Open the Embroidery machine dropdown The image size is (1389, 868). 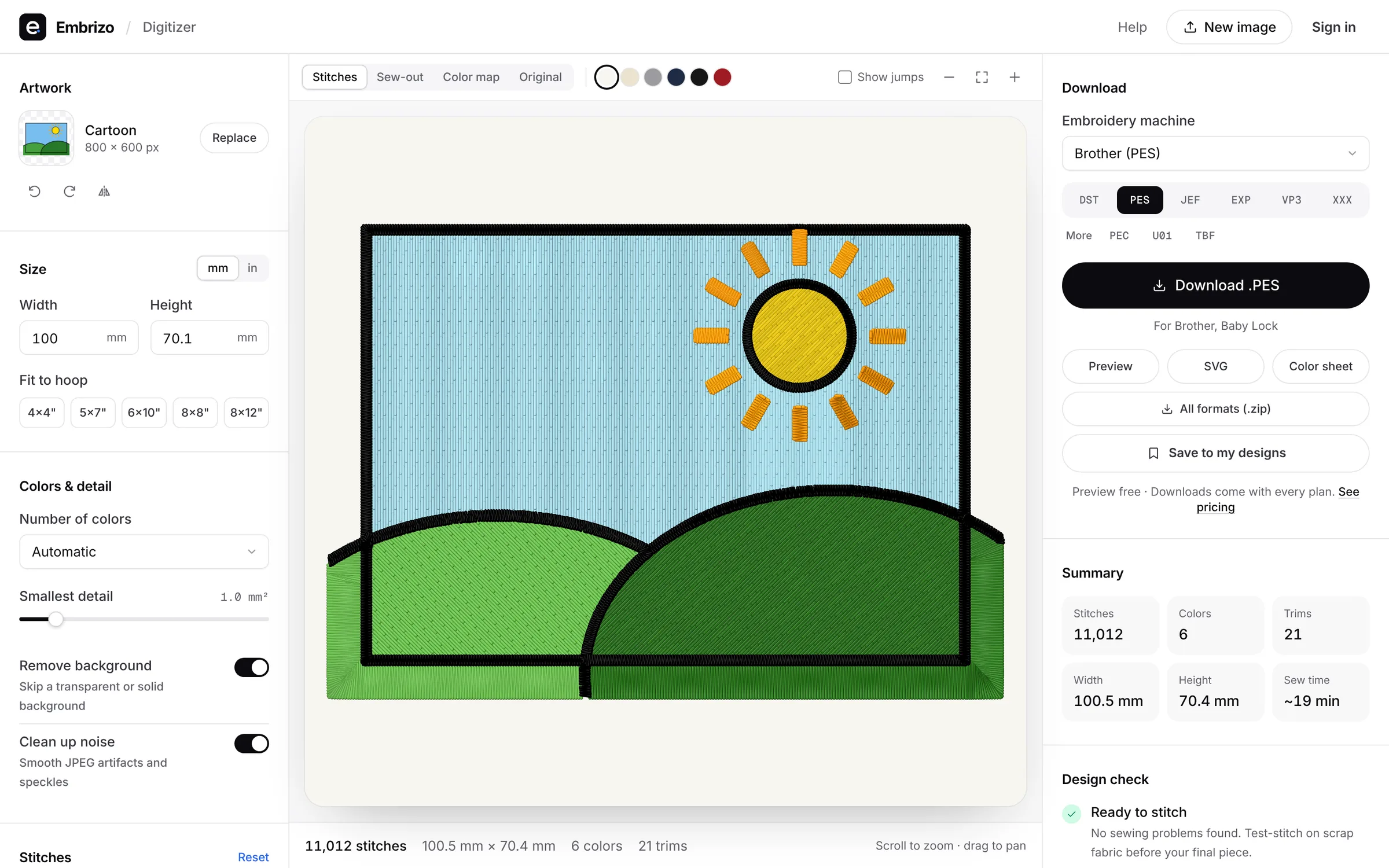[x=1215, y=153]
